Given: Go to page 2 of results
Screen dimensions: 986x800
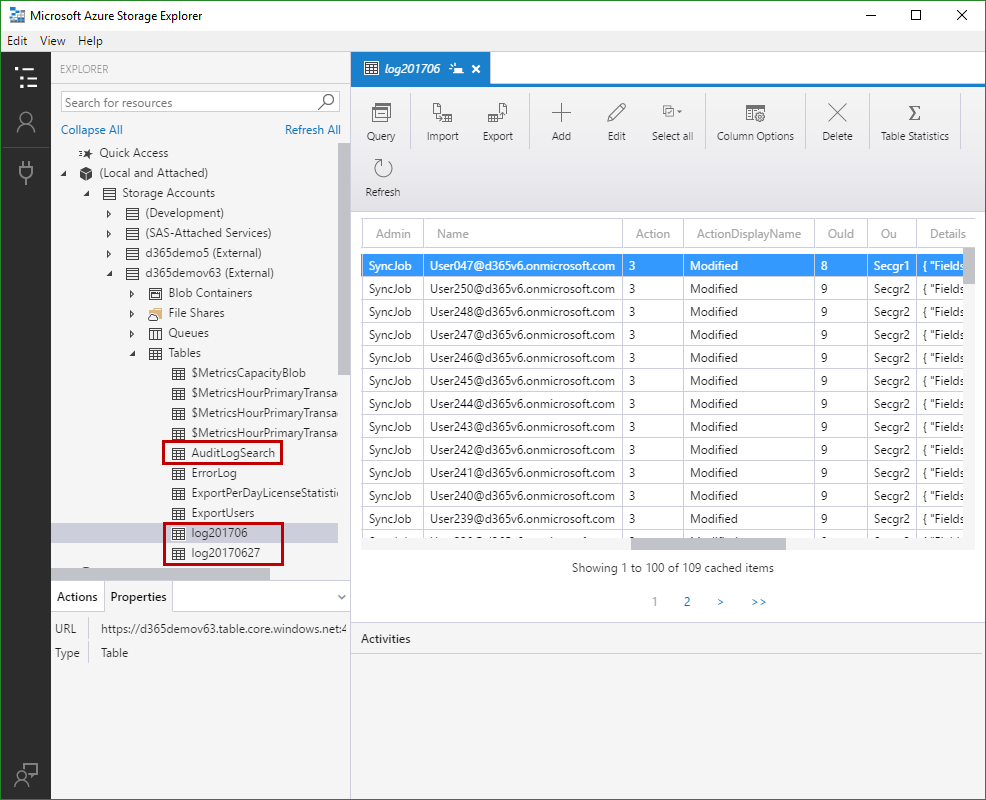Looking at the screenshot, I should 687,602.
